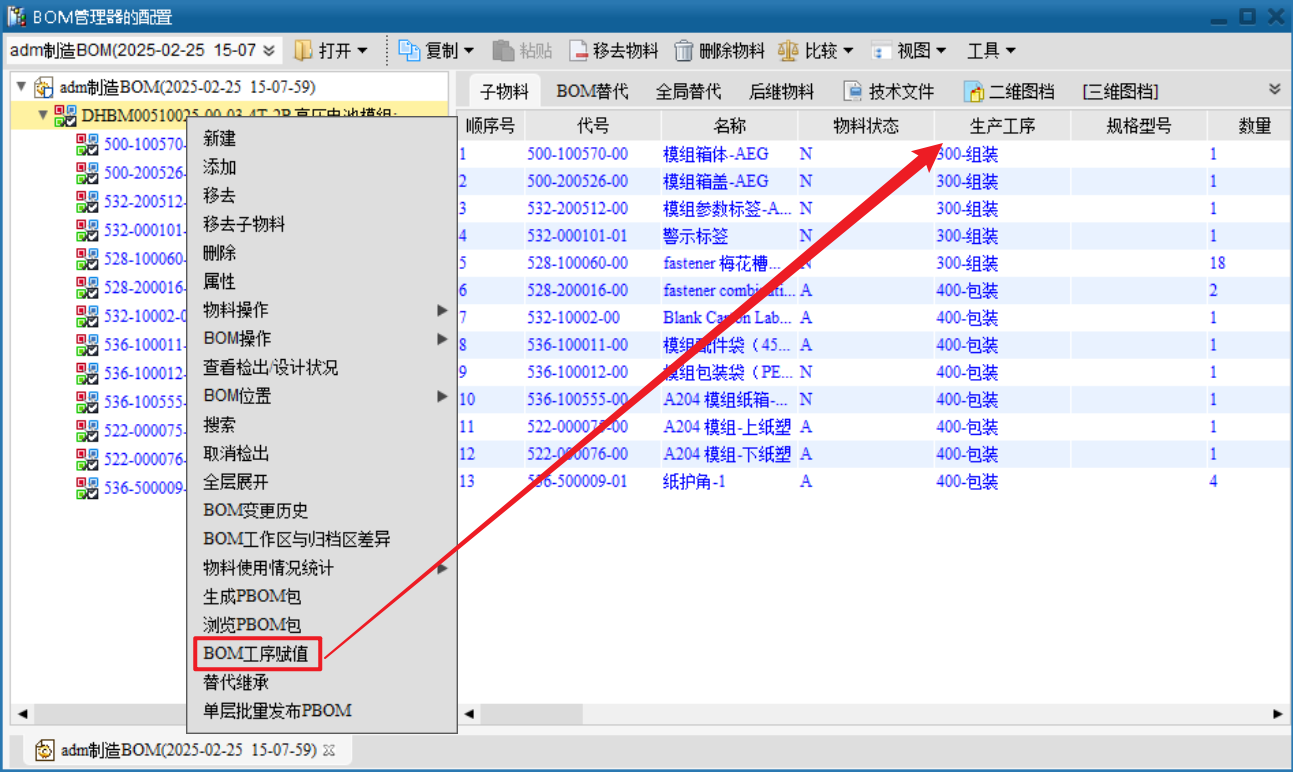
Task: Click the icon on 二维图档 tab
Action: [974, 92]
